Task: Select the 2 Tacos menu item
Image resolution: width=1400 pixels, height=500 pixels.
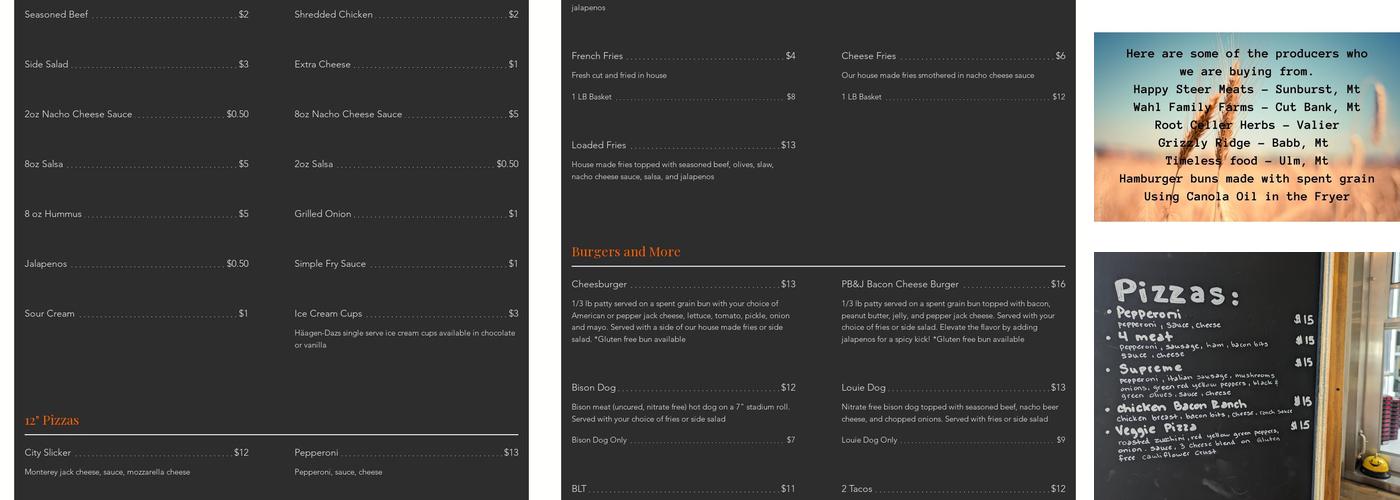Action: point(857,489)
